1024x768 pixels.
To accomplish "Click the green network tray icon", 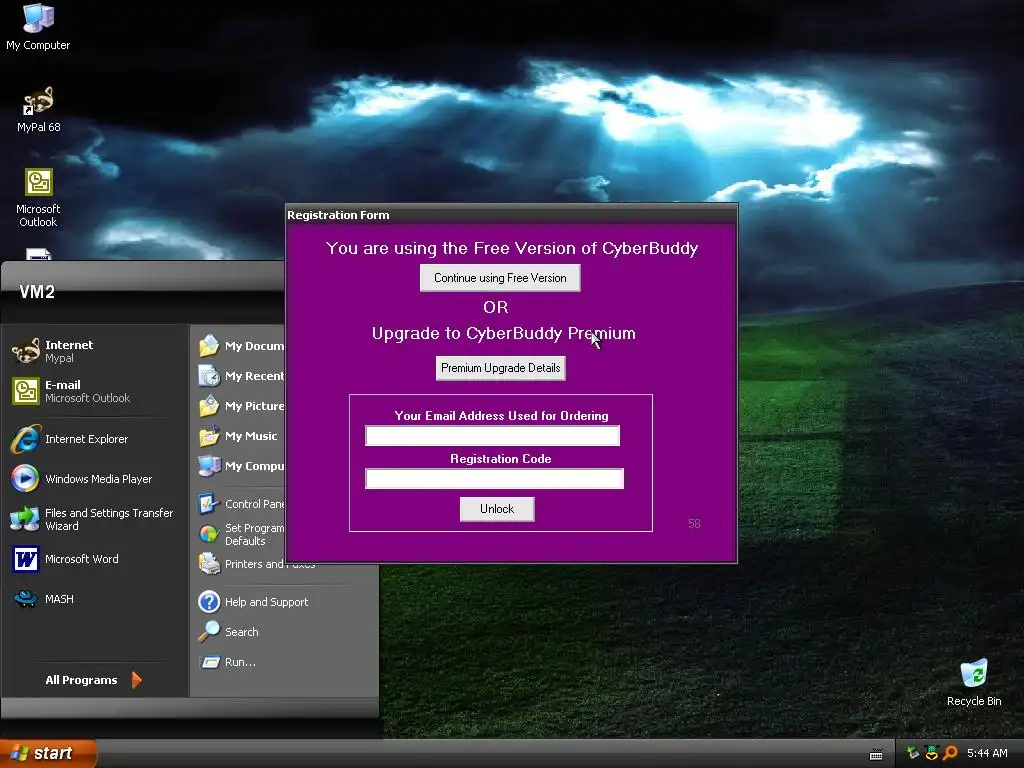I will tap(912, 753).
